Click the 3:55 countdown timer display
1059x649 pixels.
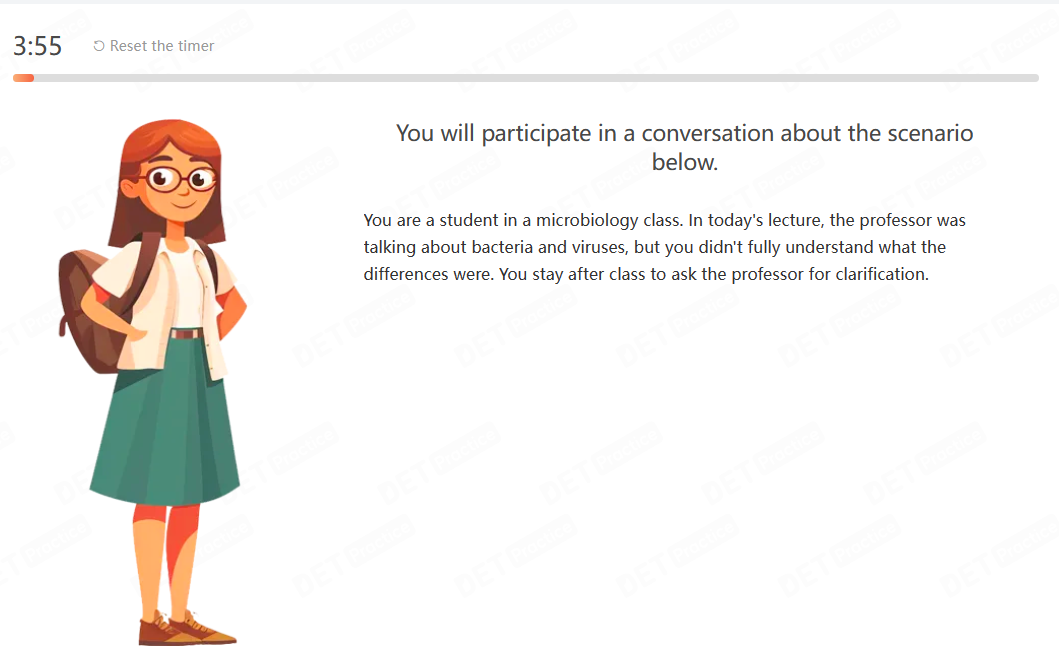pos(38,46)
